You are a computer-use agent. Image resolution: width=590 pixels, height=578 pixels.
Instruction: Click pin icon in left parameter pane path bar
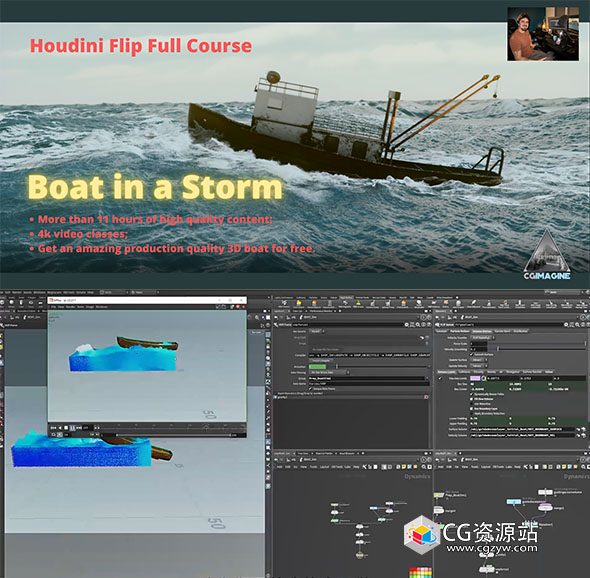pyautogui.click(x=424, y=317)
